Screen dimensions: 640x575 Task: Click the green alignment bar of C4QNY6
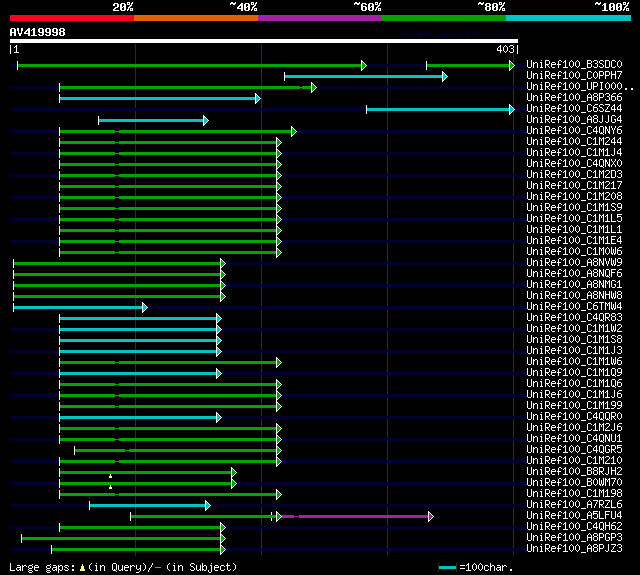[175, 131]
